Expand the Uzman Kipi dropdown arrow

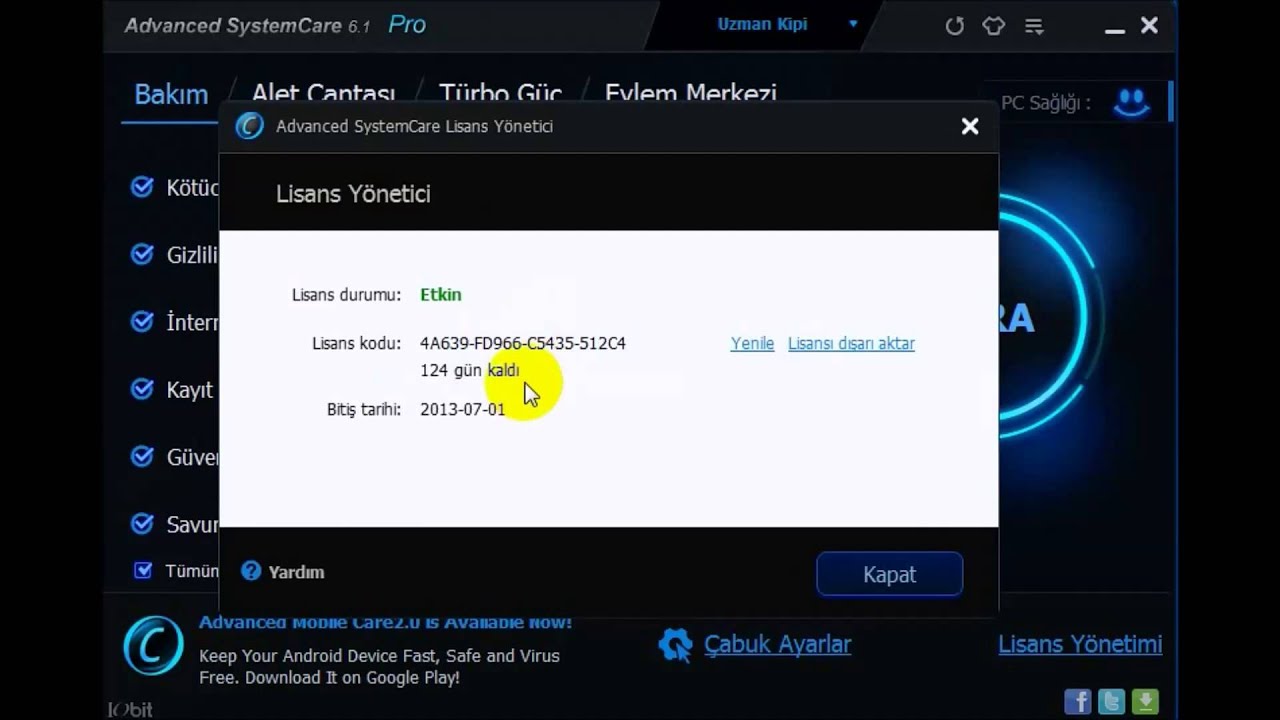[x=853, y=24]
